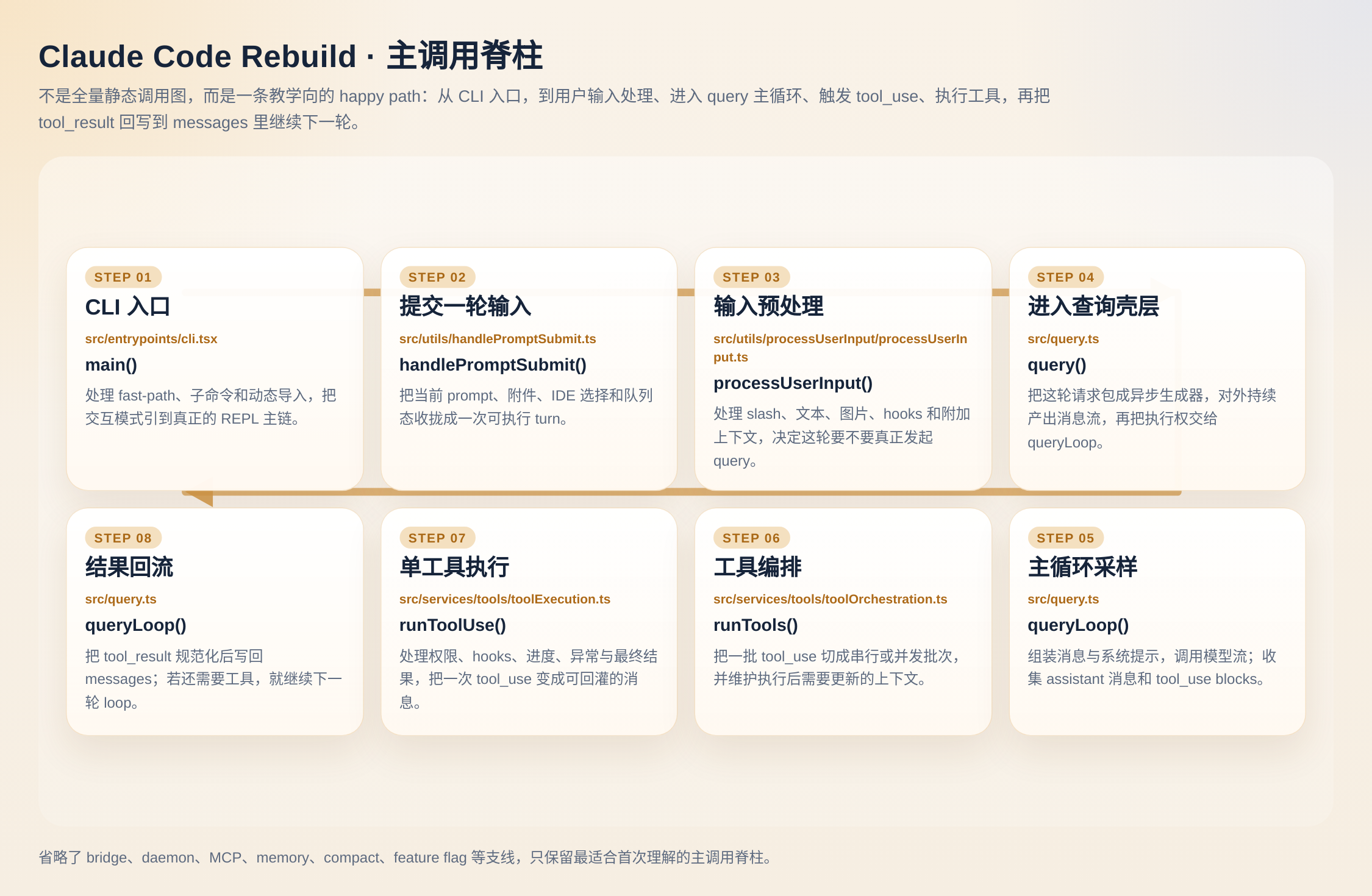
Task: Click the description starting 处理 fast-path
Action: pyautogui.click(x=211, y=407)
